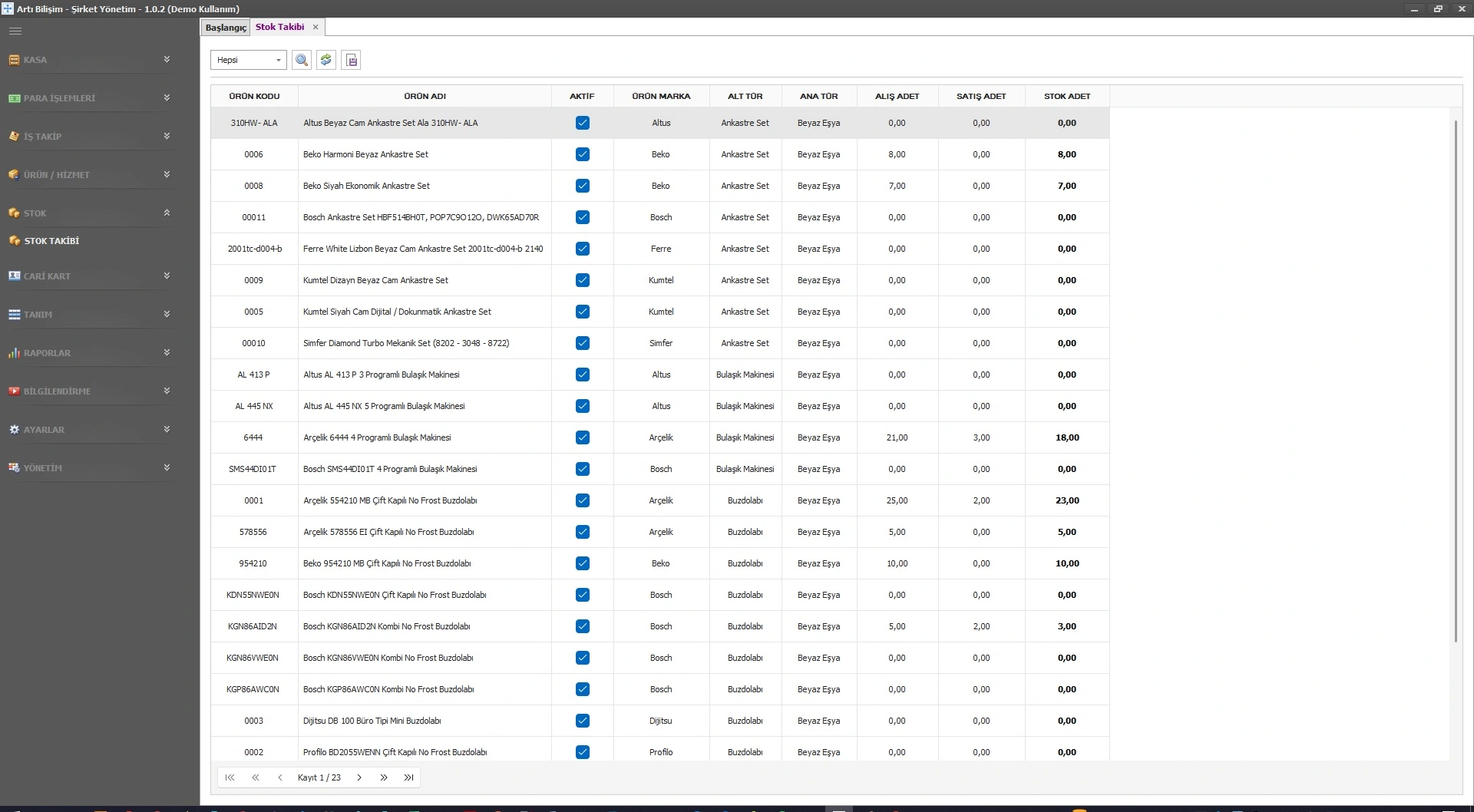Viewport: 1474px width, 812px height.
Task: Open STOK TAKİBİ menu item
Action: click(x=51, y=241)
